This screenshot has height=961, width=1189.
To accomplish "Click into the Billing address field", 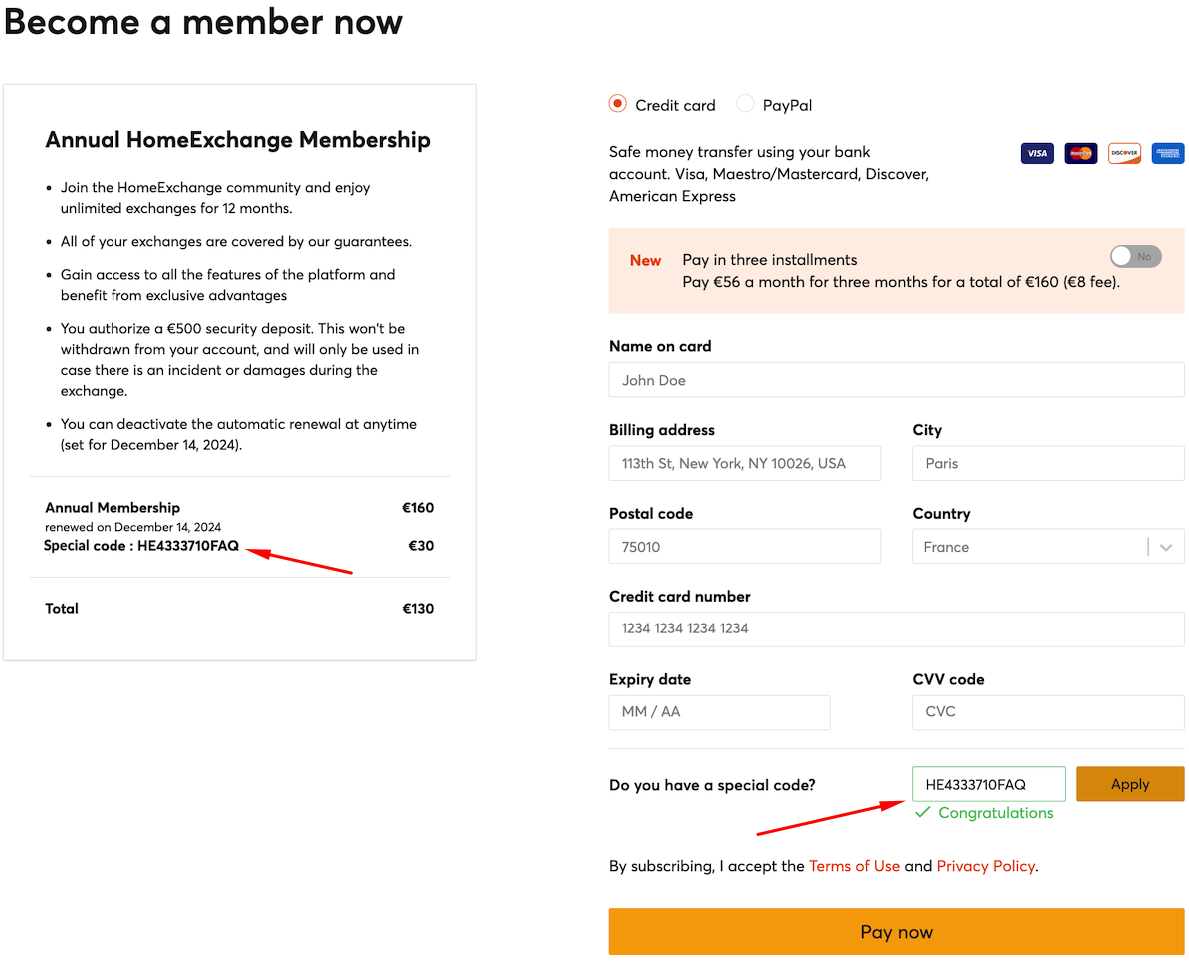I will [x=745, y=463].
